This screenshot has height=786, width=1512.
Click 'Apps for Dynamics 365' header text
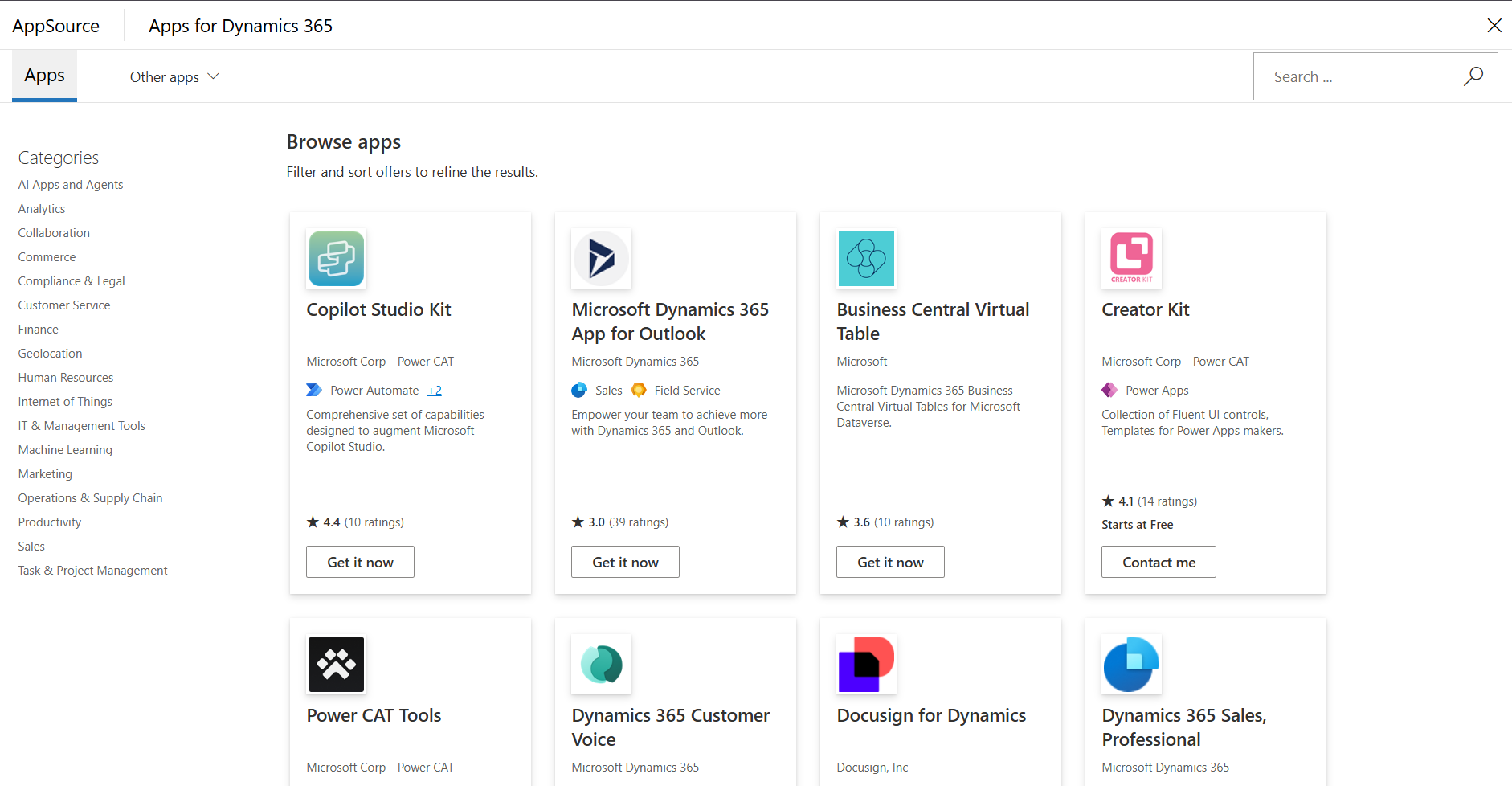tap(240, 26)
